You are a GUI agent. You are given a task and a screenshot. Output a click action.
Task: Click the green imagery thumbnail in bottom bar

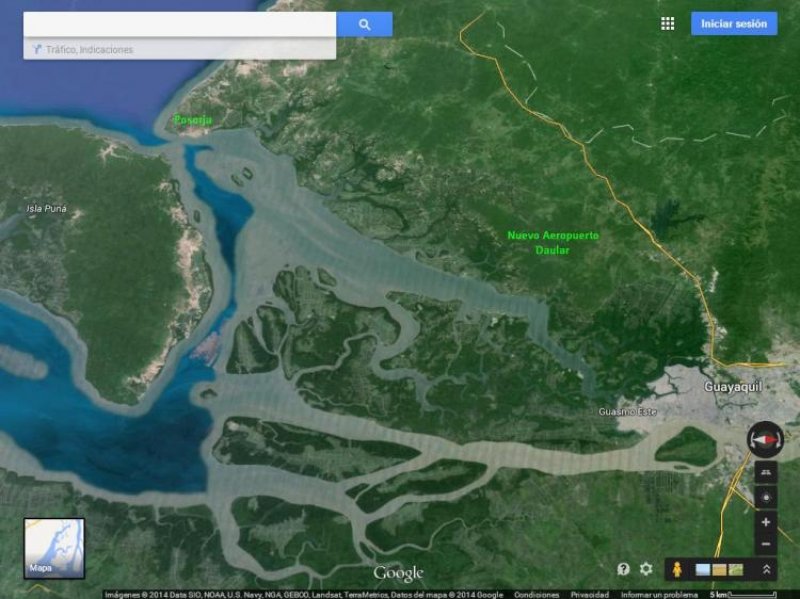736,570
